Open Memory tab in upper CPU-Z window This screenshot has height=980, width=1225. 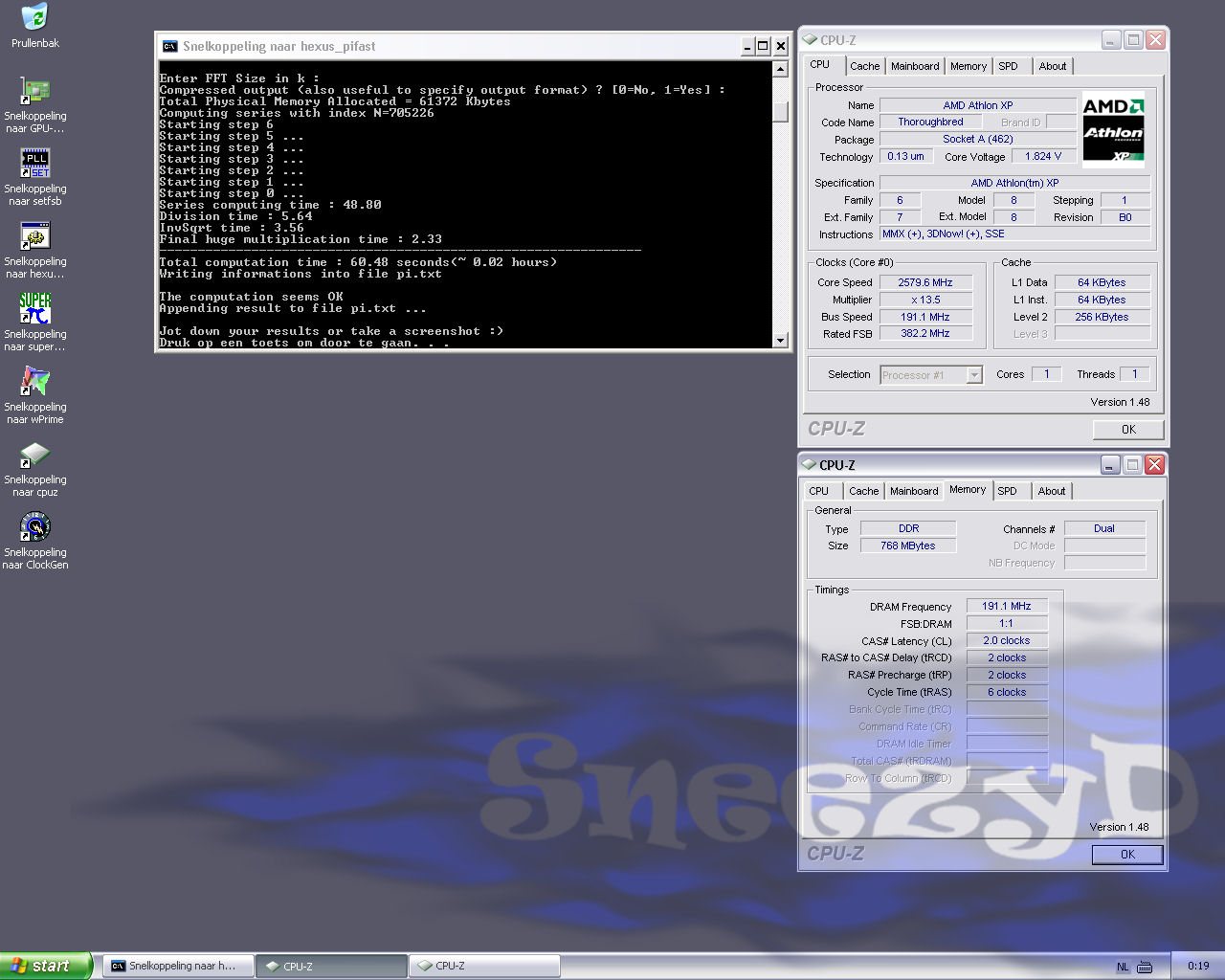coord(969,66)
